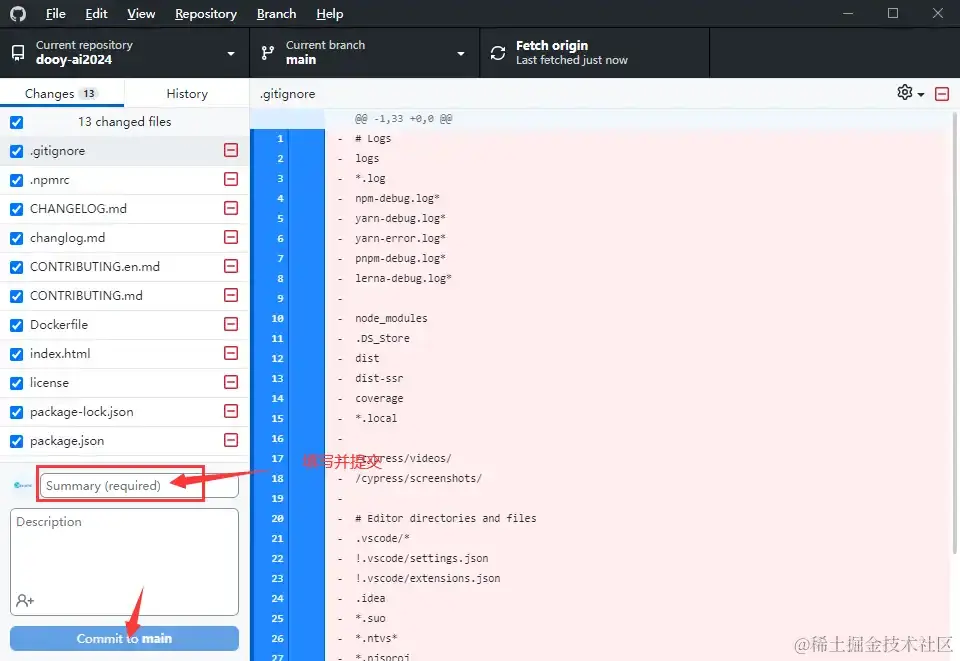Click the Description text area
The image size is (960, 661).
124,561
